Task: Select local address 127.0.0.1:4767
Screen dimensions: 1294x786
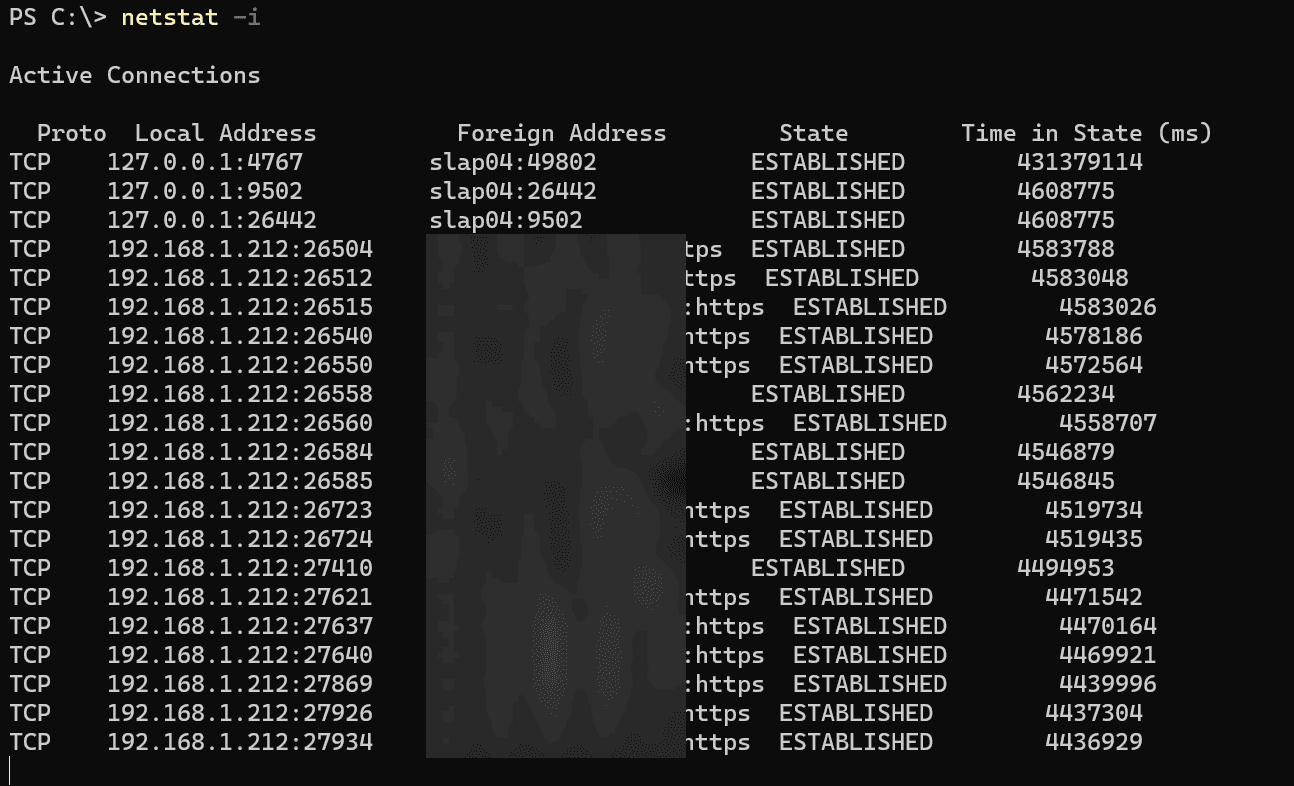Action: click(205, 162)
